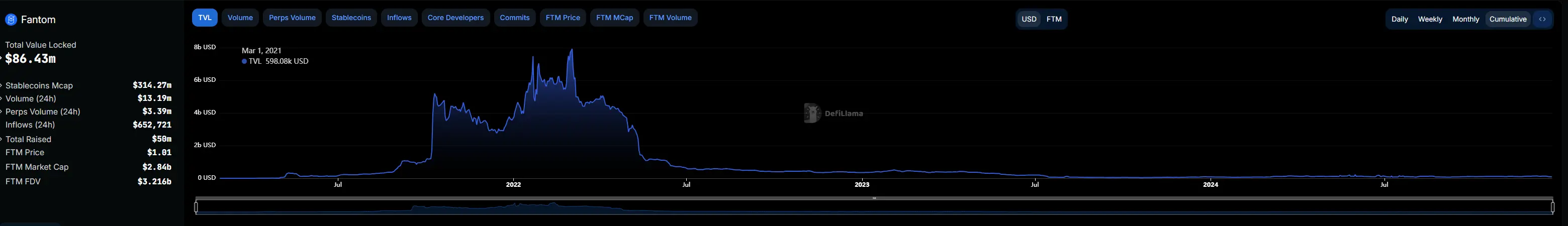Click the left handle of range slider
This screenshot has height=226, width=1568.
pos(196,208)
